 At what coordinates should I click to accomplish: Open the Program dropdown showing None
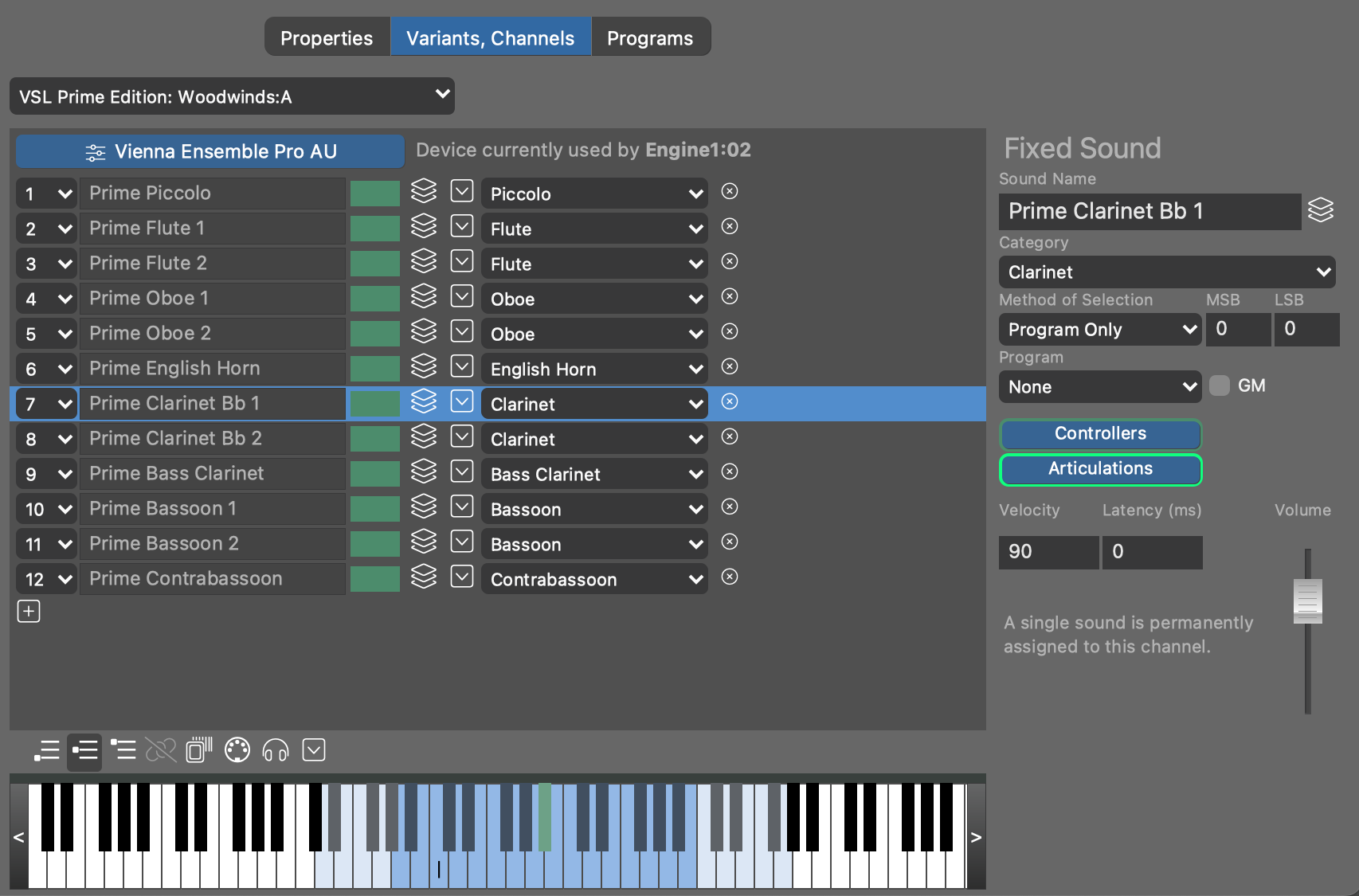click(1100, 387)
